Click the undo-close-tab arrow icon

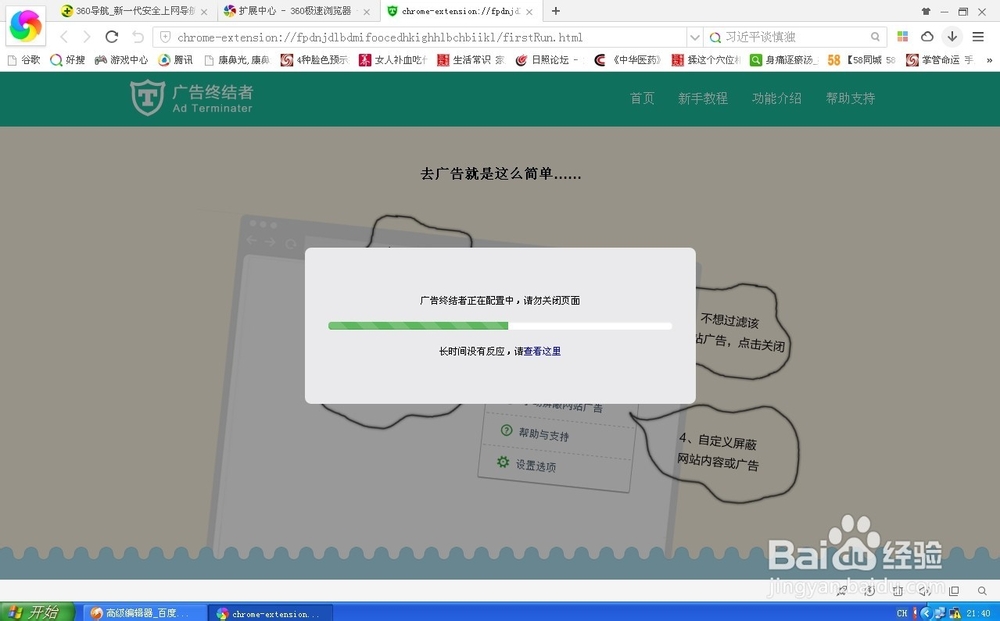tap(138, 37)
